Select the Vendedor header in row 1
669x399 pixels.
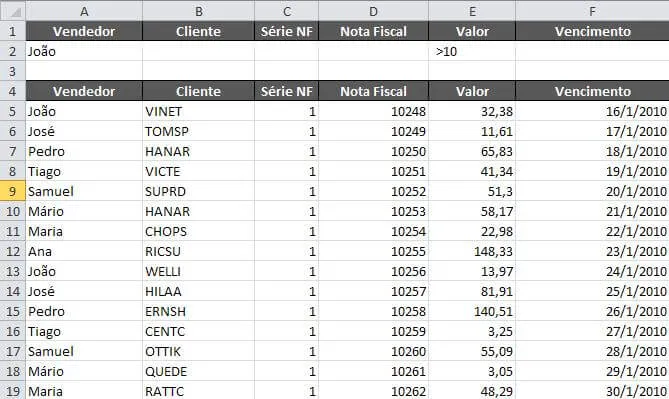tap(84, 31)
